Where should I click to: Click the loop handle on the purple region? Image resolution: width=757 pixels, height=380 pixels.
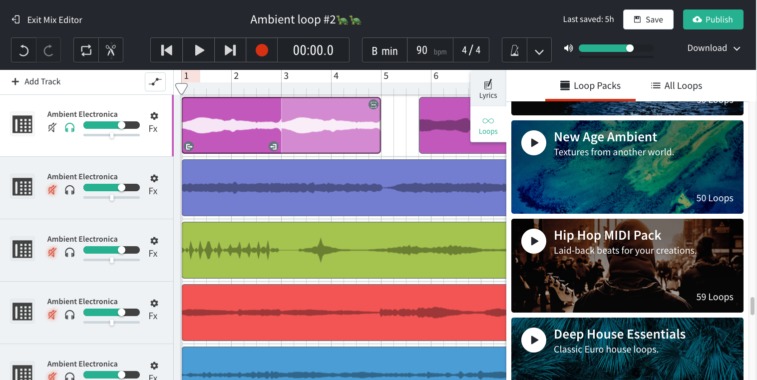click(373, 104)
